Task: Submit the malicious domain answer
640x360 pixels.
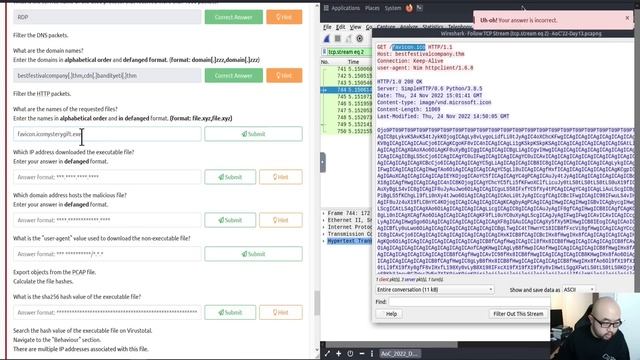Action: pyautogui.click(x=230, y=220)
